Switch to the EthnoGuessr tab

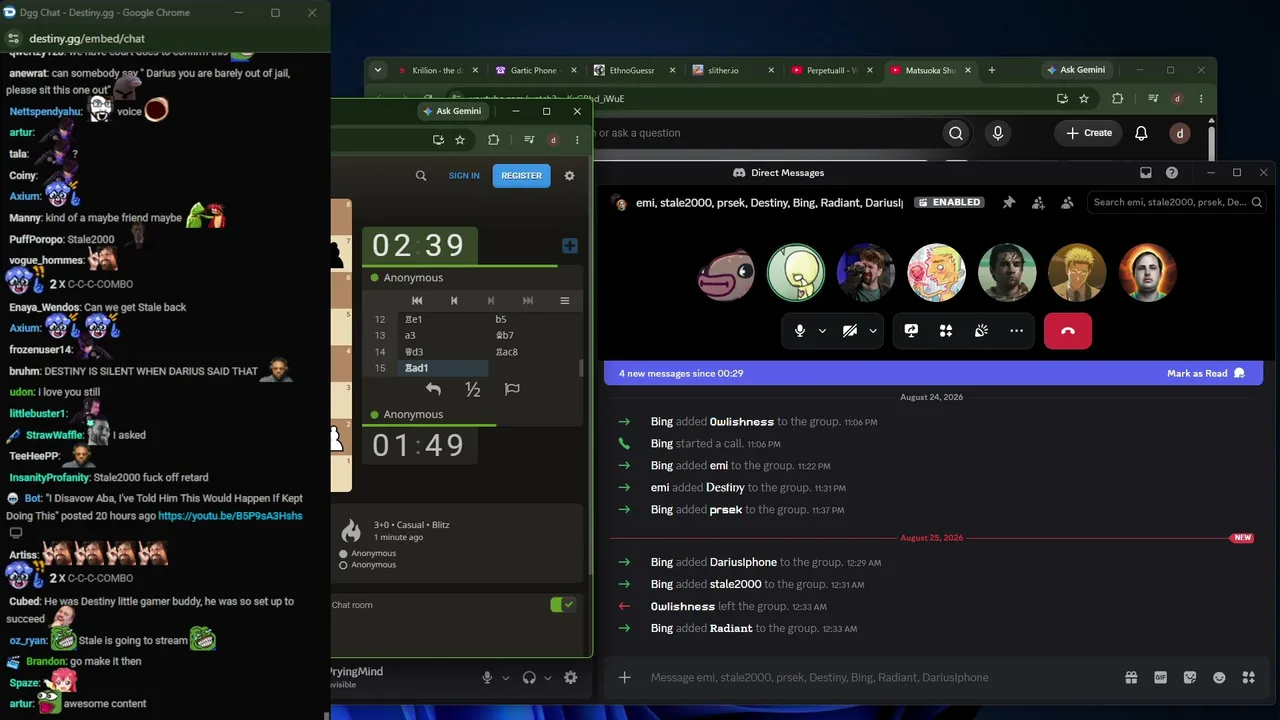pyautogui.click(x=634, y=70)
